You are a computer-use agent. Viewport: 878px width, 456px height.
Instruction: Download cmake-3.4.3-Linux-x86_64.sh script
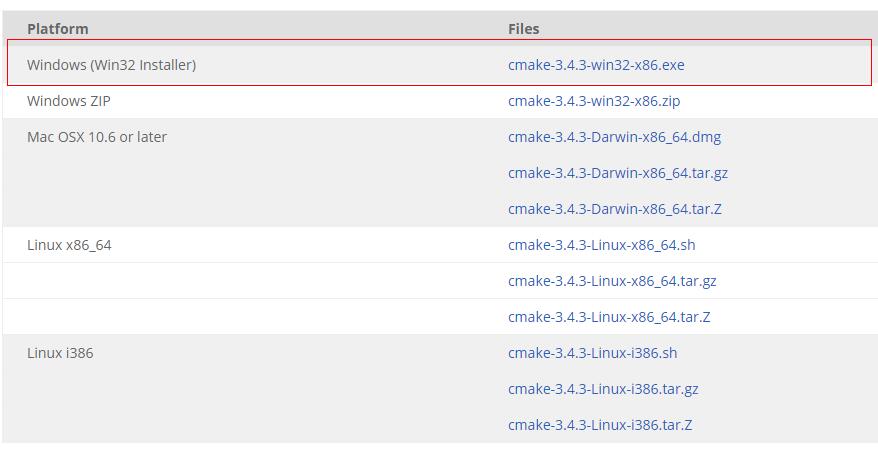click(x=601, y=245)
